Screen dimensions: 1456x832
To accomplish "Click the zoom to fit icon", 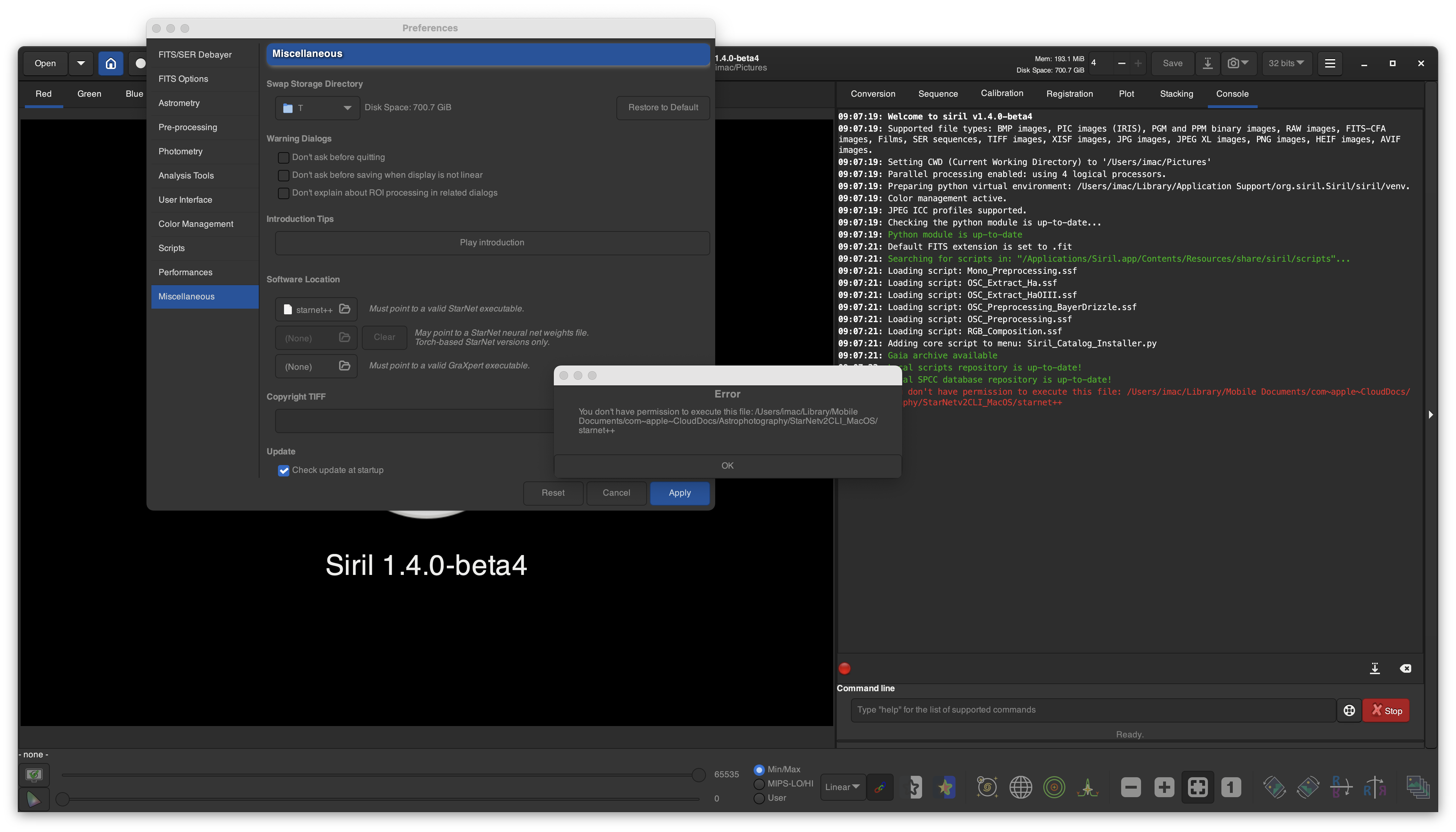I will pyautogui.click(x=1197, y=788).
